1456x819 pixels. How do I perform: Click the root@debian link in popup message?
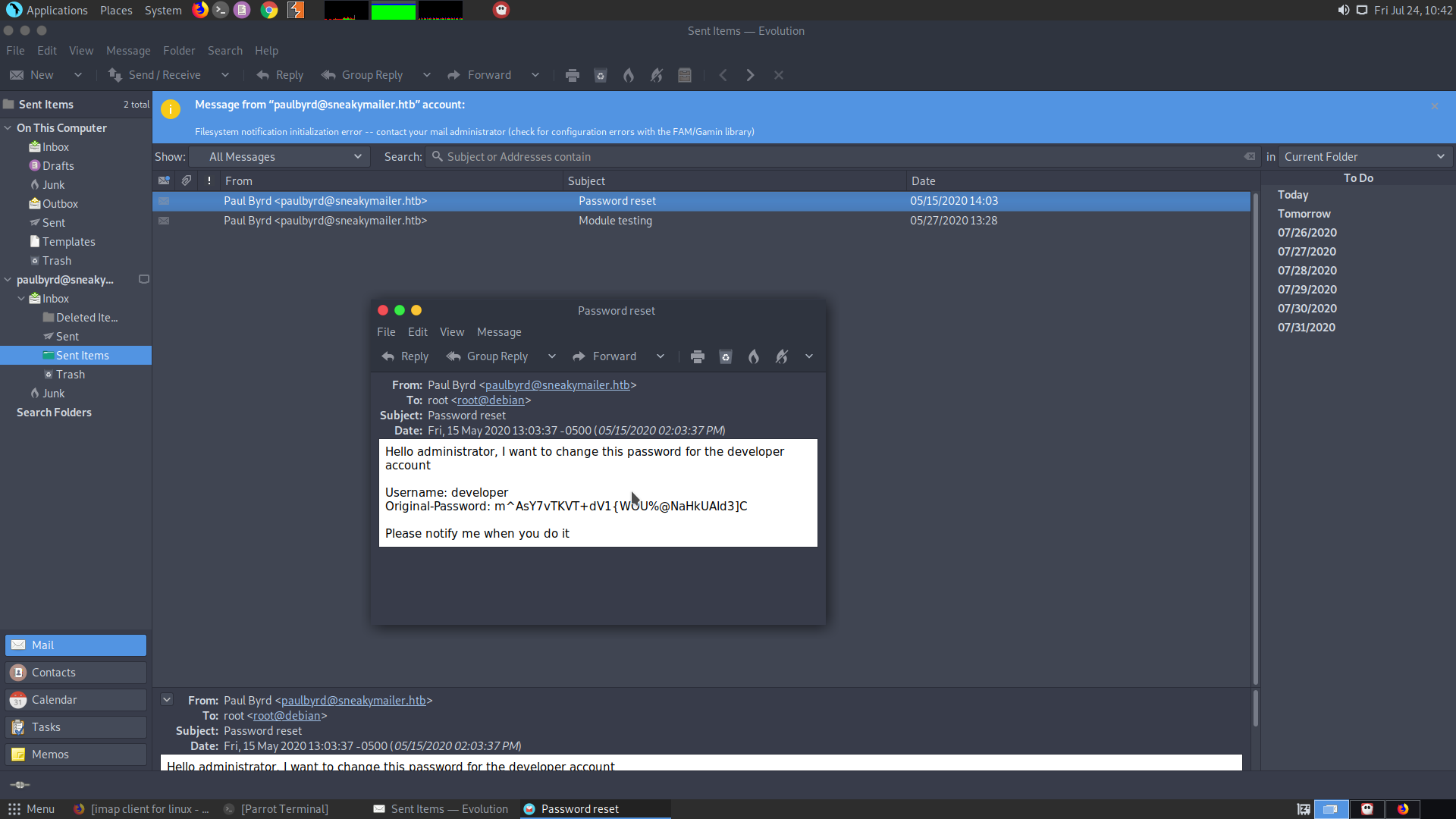click(x=491, y=400)
